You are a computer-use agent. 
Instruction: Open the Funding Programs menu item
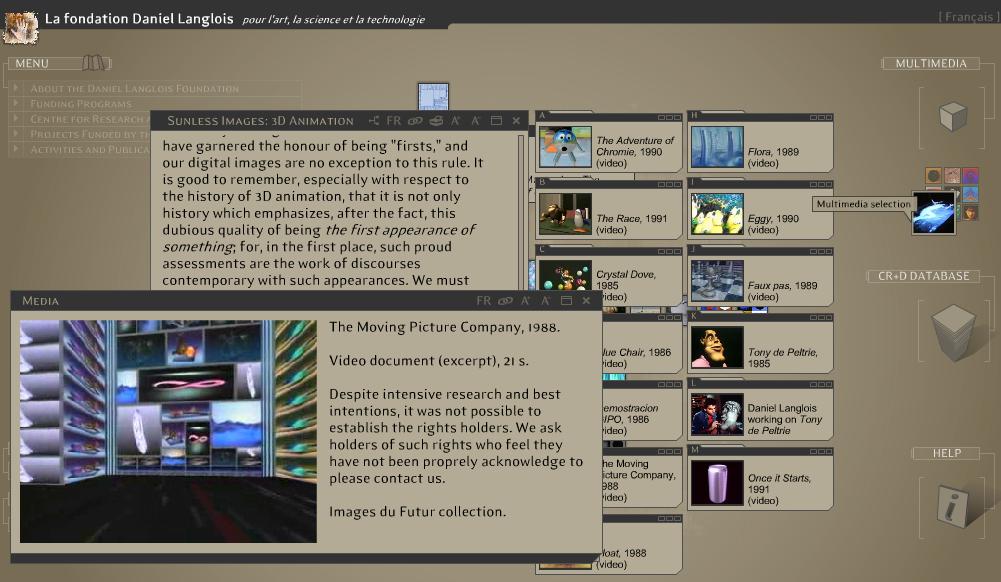(x=80, y=104)
